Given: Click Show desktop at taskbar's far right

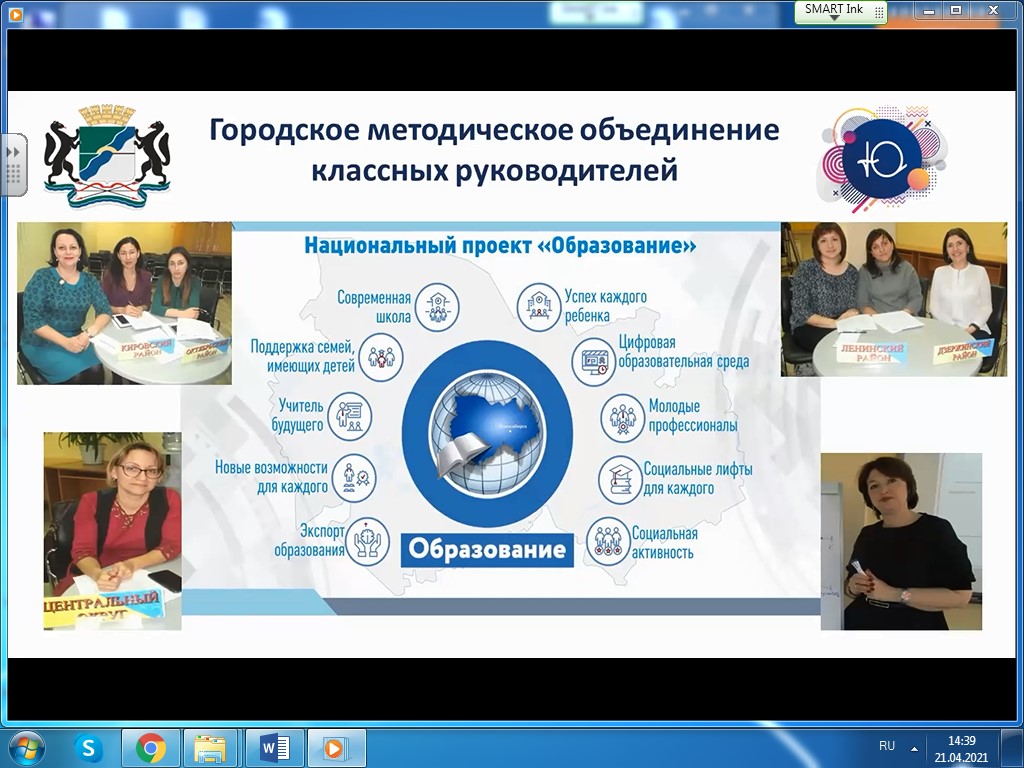Looking at the screenshot, I should coord(1017,748).
